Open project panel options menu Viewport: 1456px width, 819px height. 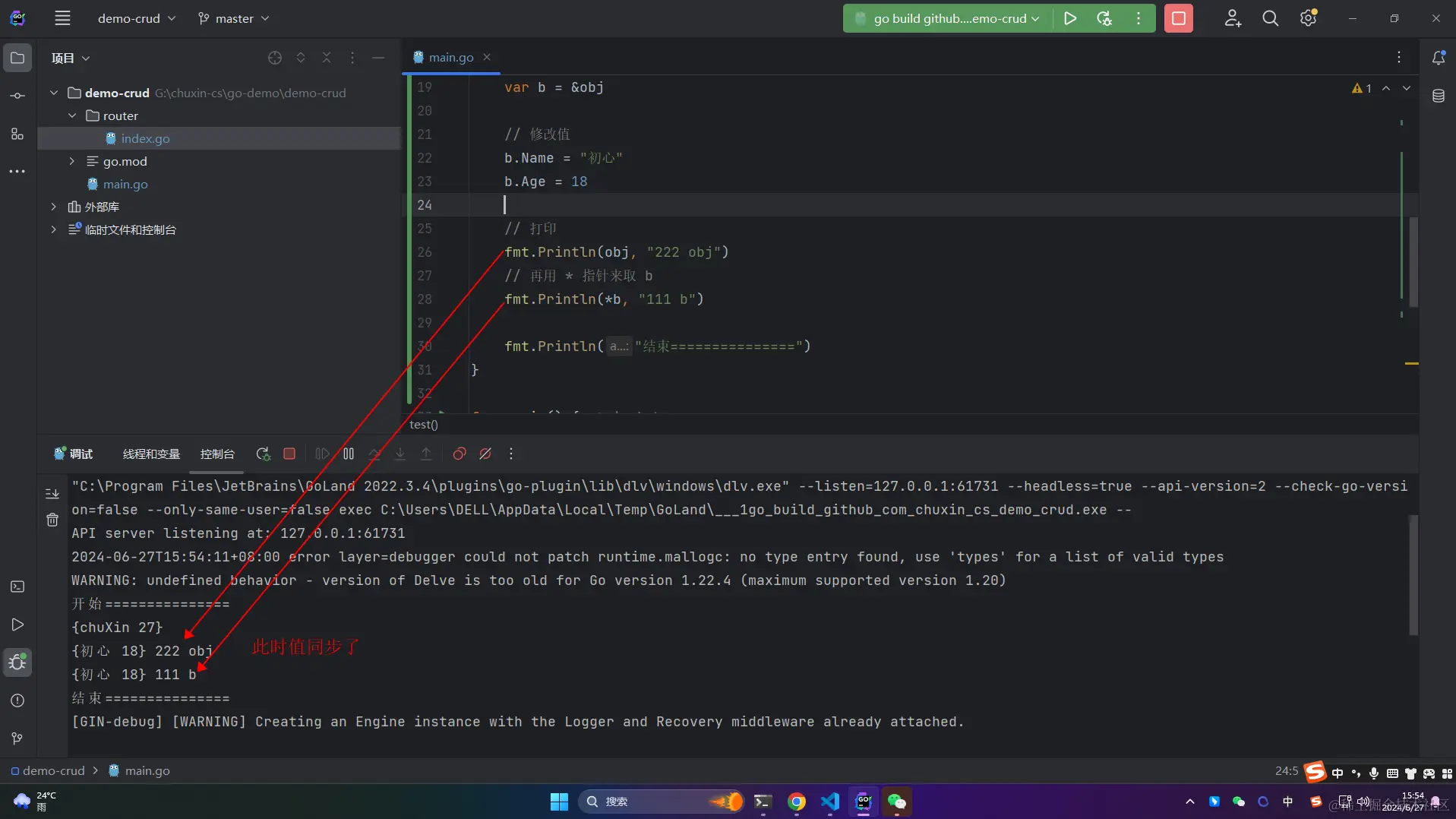coord(352,58)
